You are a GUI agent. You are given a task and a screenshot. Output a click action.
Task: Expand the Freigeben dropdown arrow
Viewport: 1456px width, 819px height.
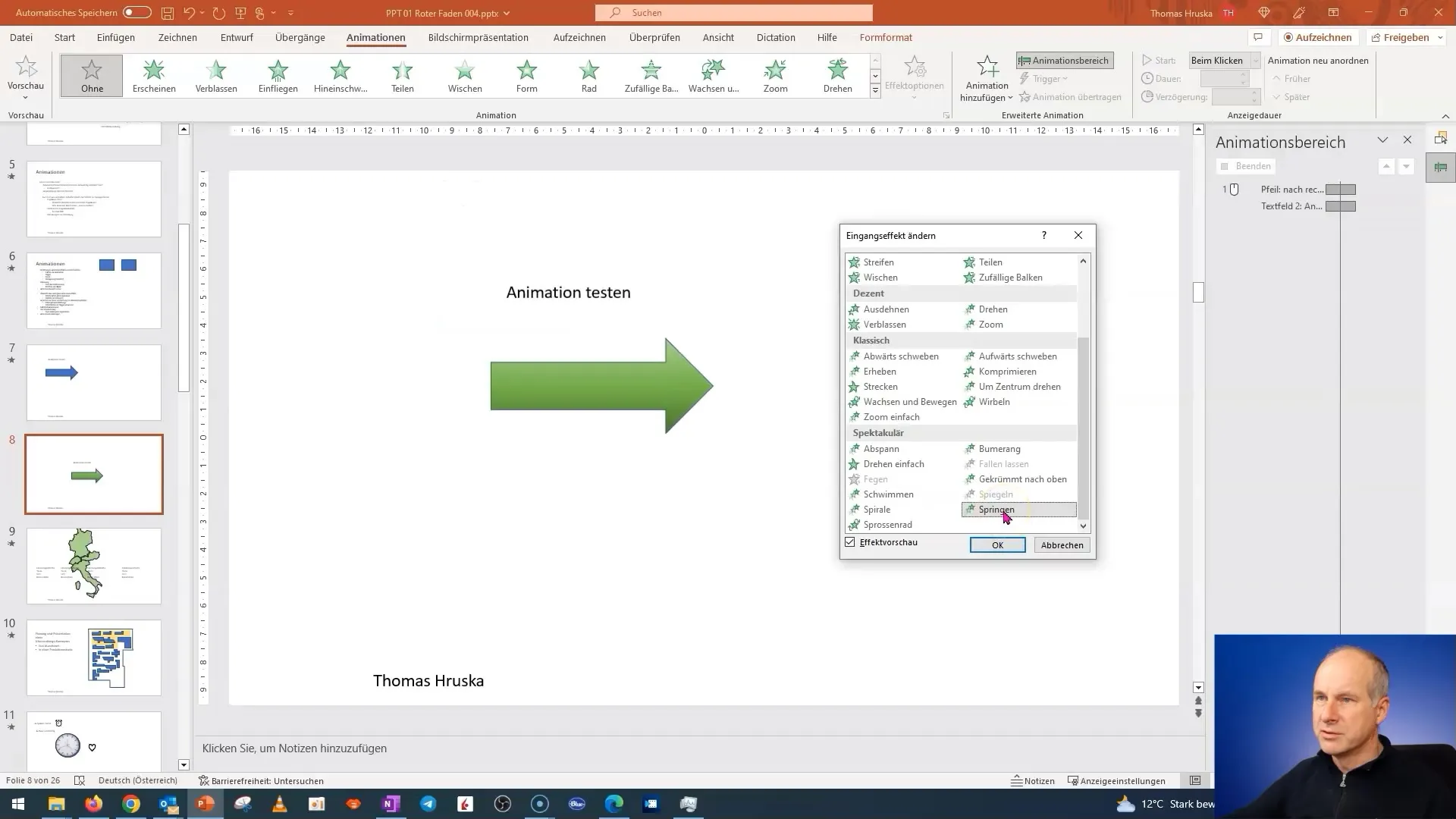1440,37
